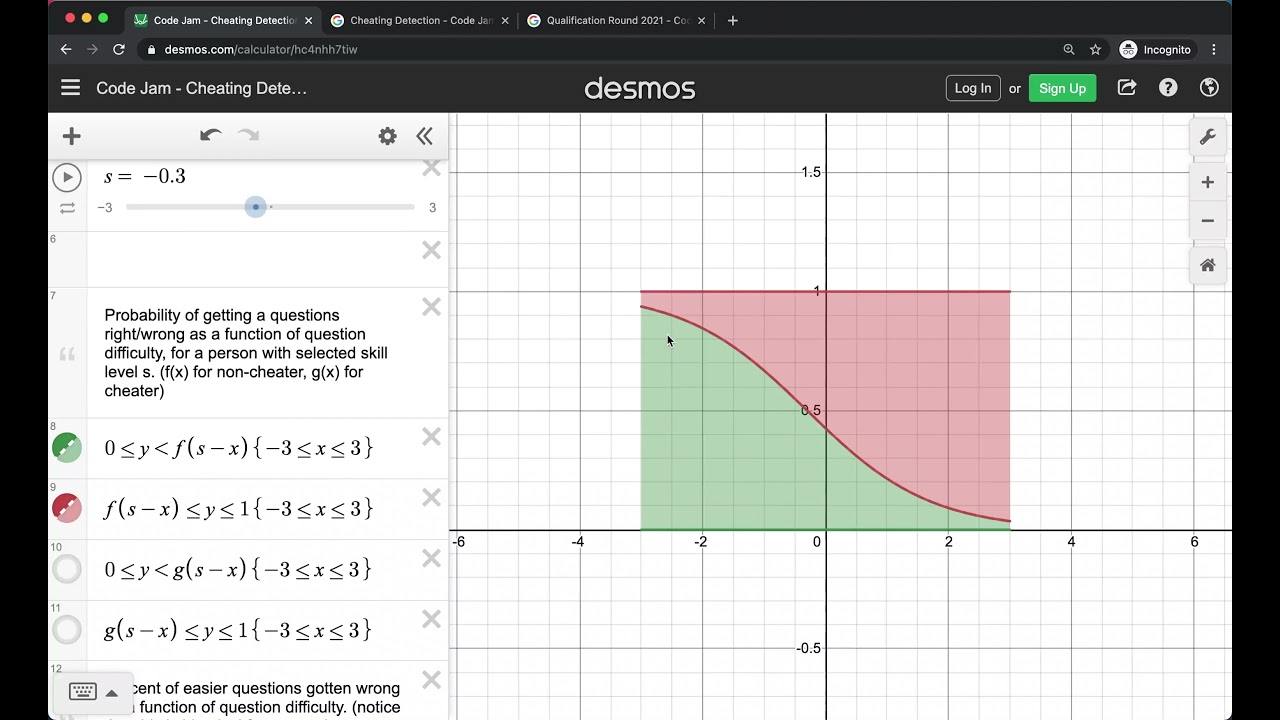Add a new expression item
Viewport: 1280px width, 720px height.
72,136
